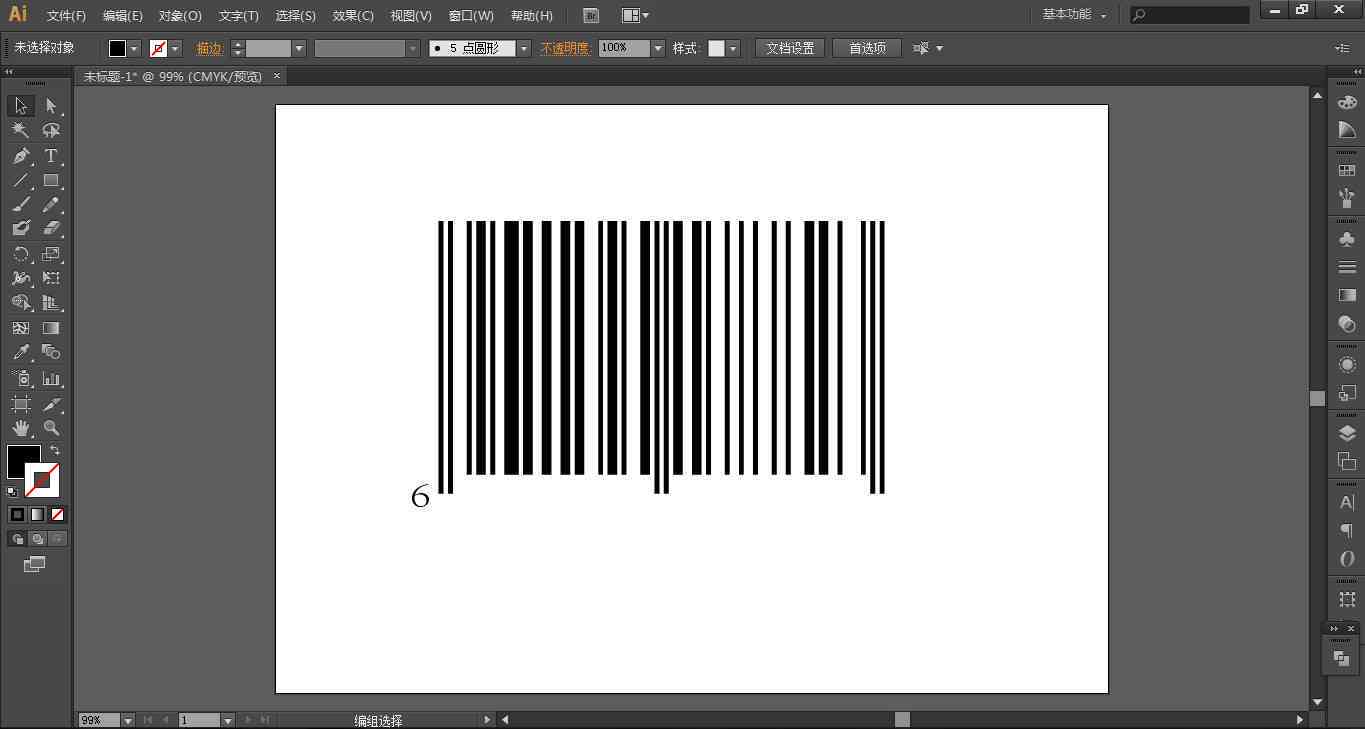Open 样式 style dropdown
Screen dimensions: 1365x729
[x=733, y=48]
